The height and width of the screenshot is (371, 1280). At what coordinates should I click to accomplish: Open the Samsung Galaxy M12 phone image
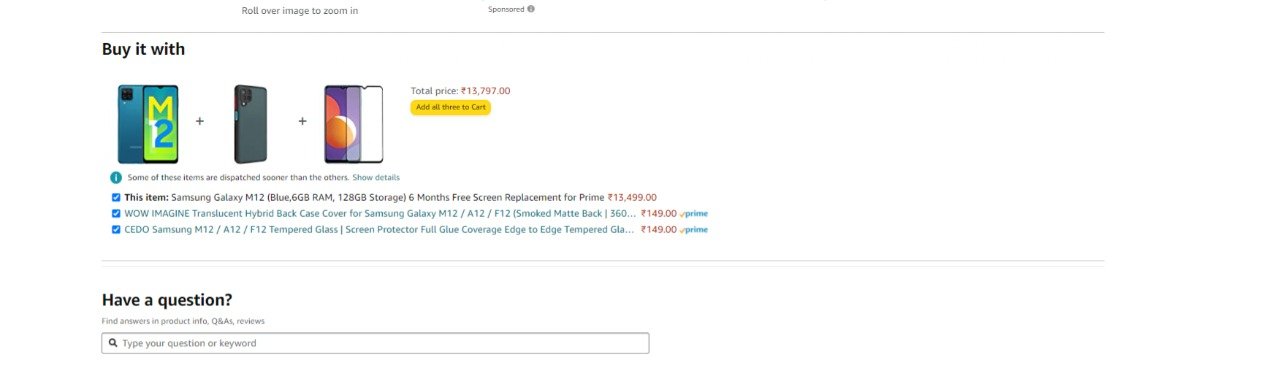[x=148, y=124]
